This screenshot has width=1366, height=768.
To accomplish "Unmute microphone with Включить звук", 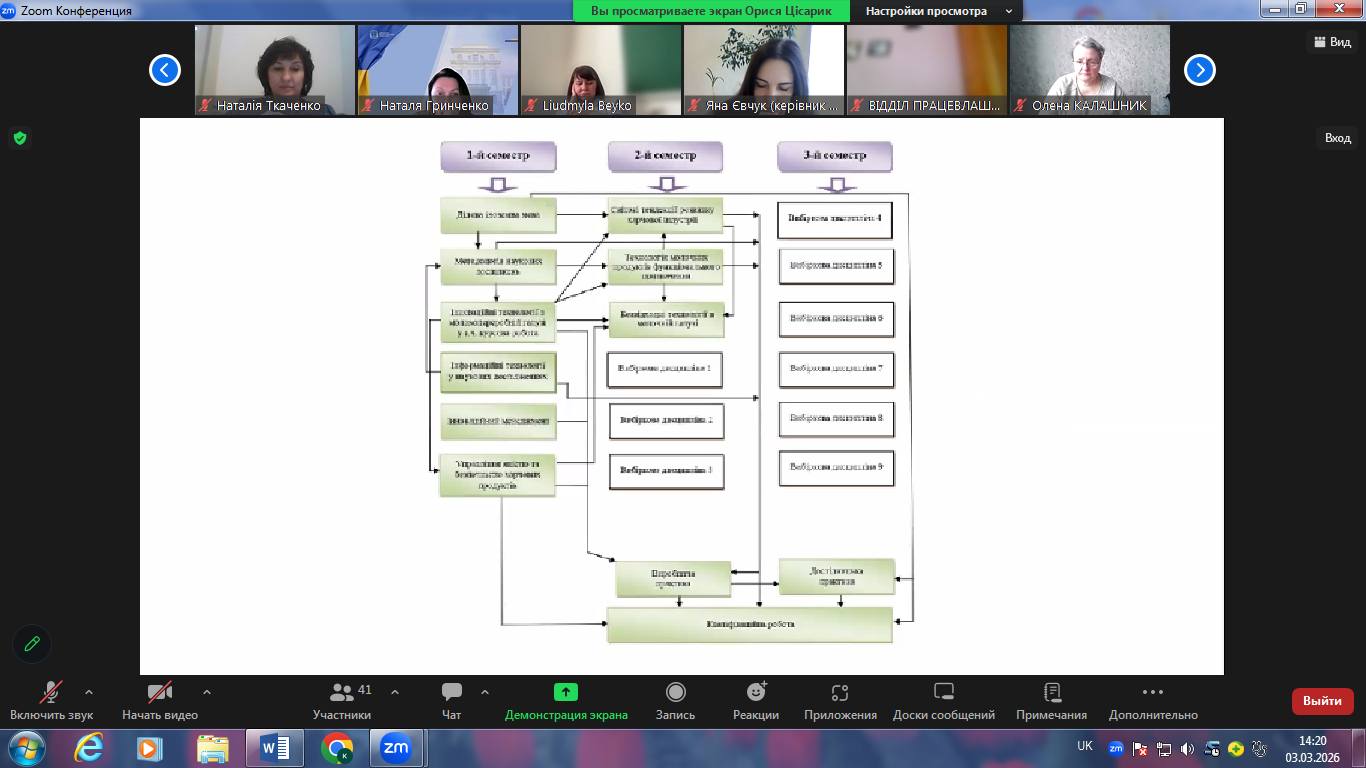I will [51, 700].
